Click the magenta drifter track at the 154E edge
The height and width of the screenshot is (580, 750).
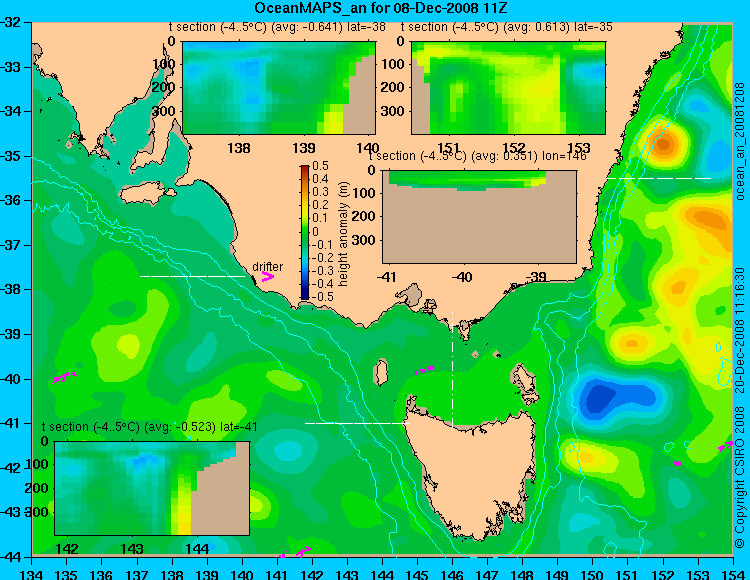(726, 447)
